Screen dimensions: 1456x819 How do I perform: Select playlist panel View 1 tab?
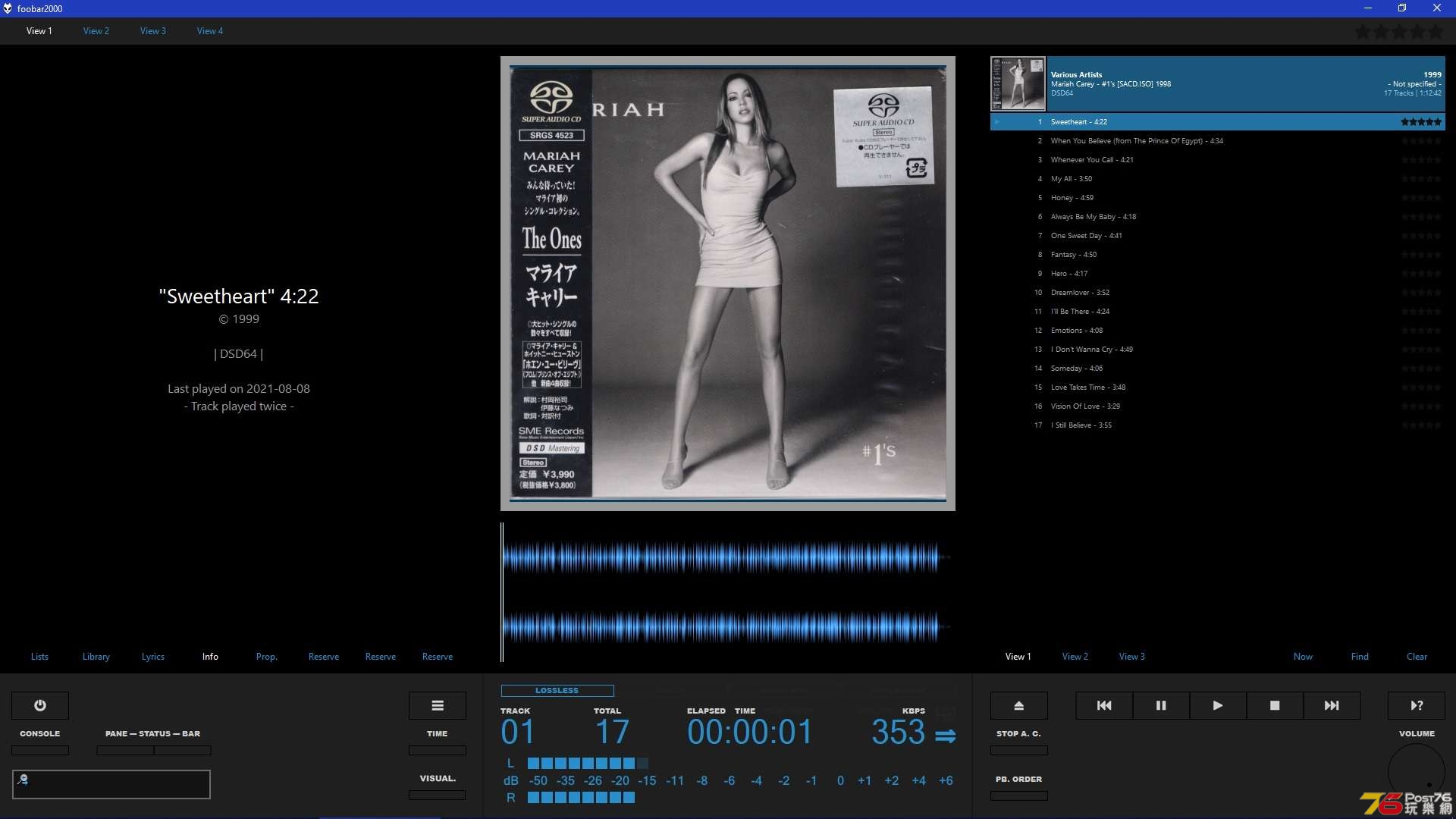click(1018, 657)
